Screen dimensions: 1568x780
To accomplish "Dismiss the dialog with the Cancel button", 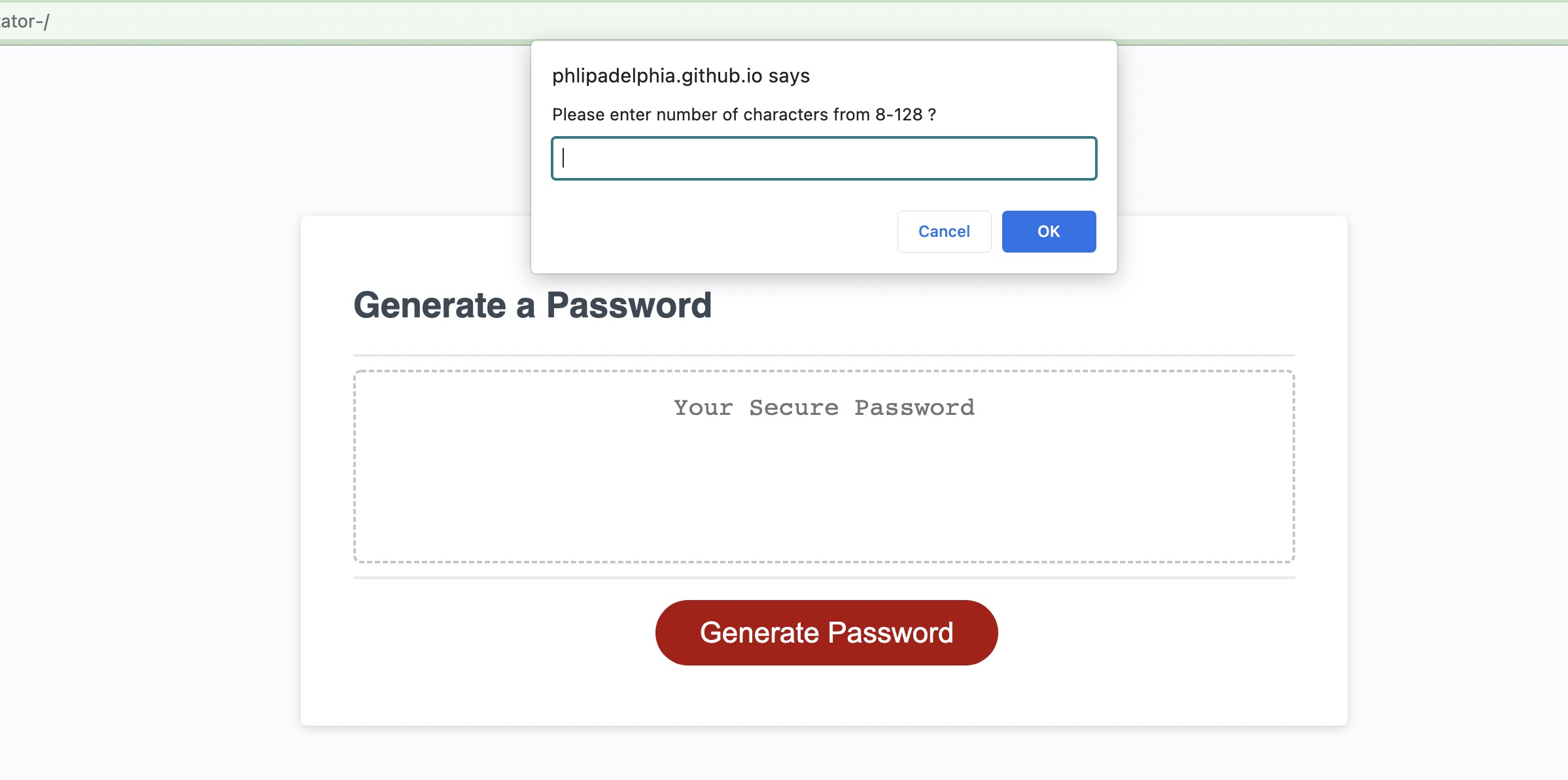I will click(944, 231).
